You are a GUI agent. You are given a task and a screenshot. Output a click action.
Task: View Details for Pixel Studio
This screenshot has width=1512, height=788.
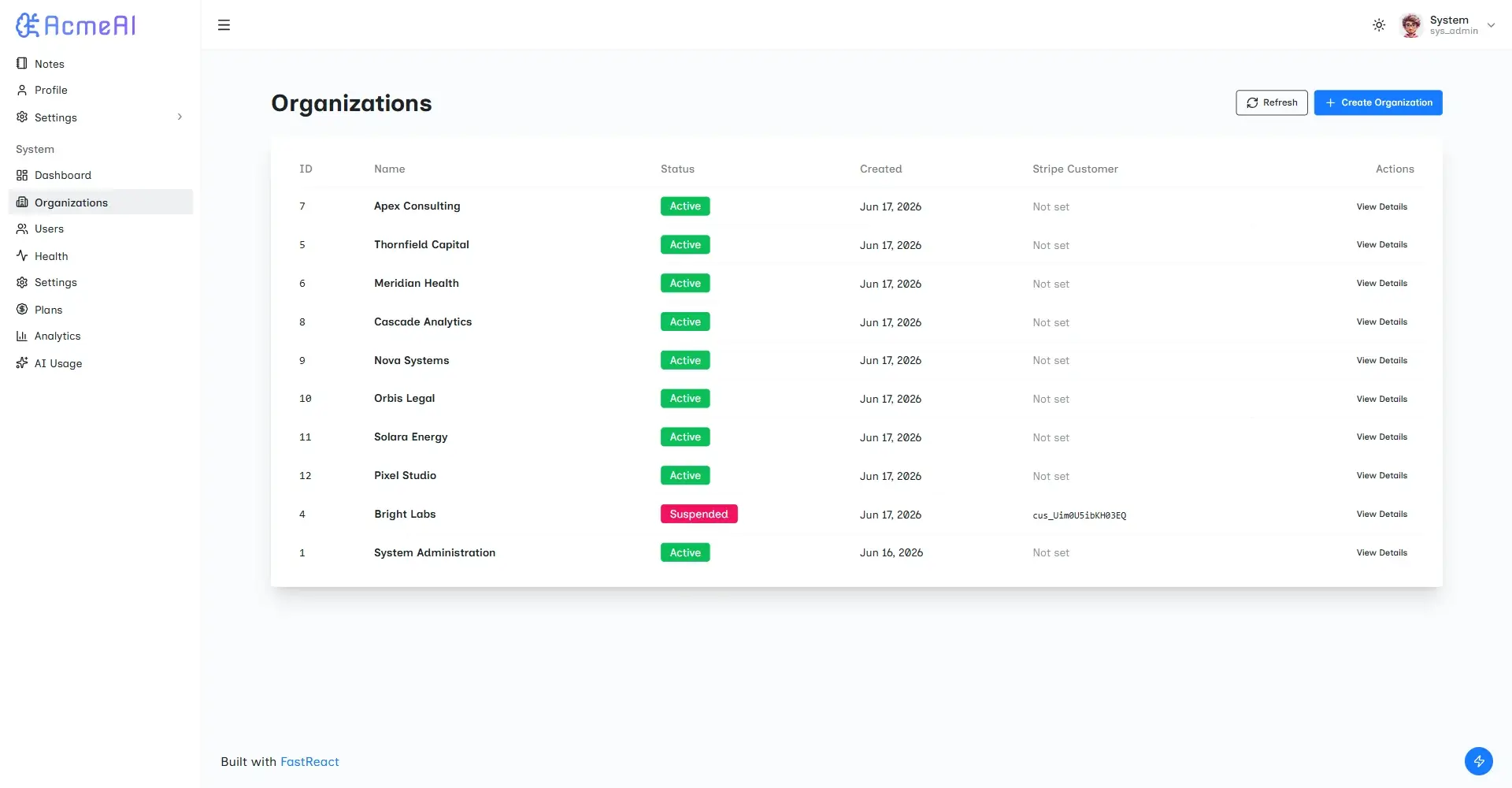tap(1381, 475)
